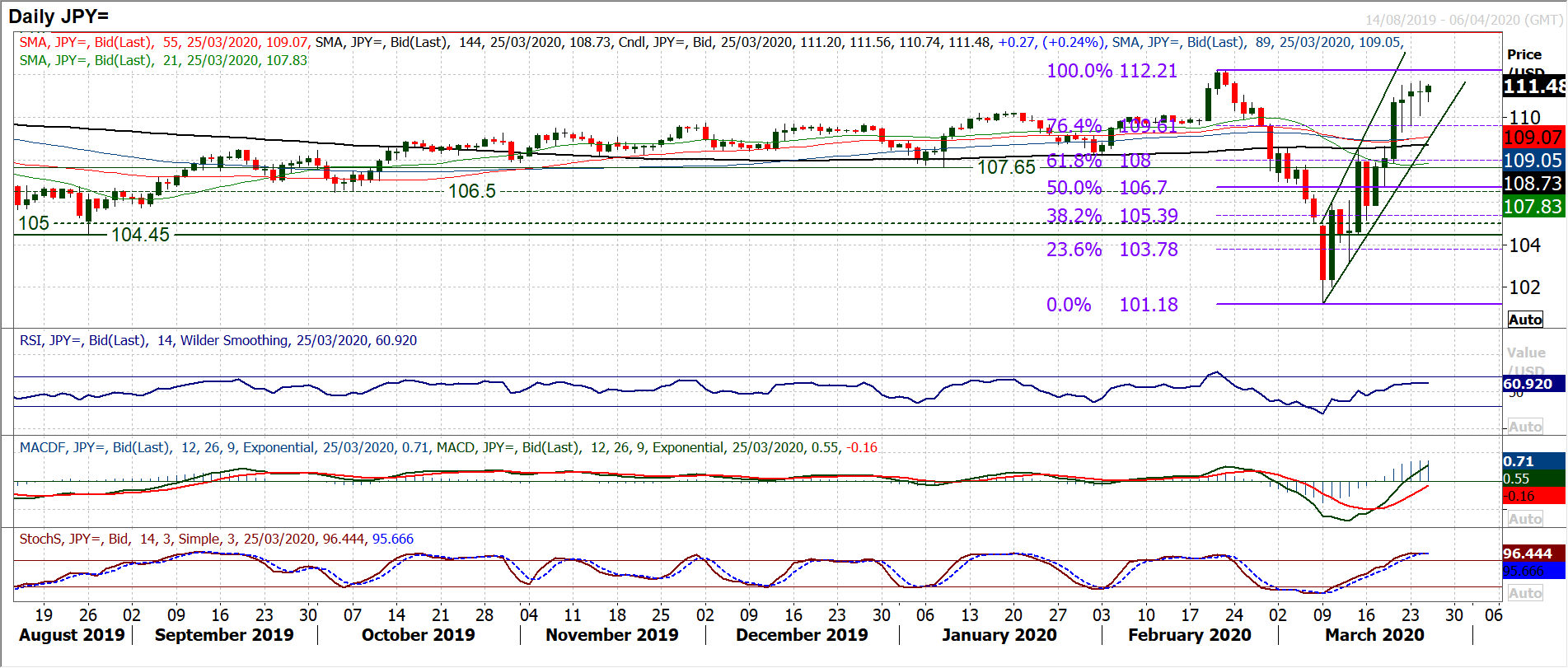Click the 102 price axis label

1524,287
